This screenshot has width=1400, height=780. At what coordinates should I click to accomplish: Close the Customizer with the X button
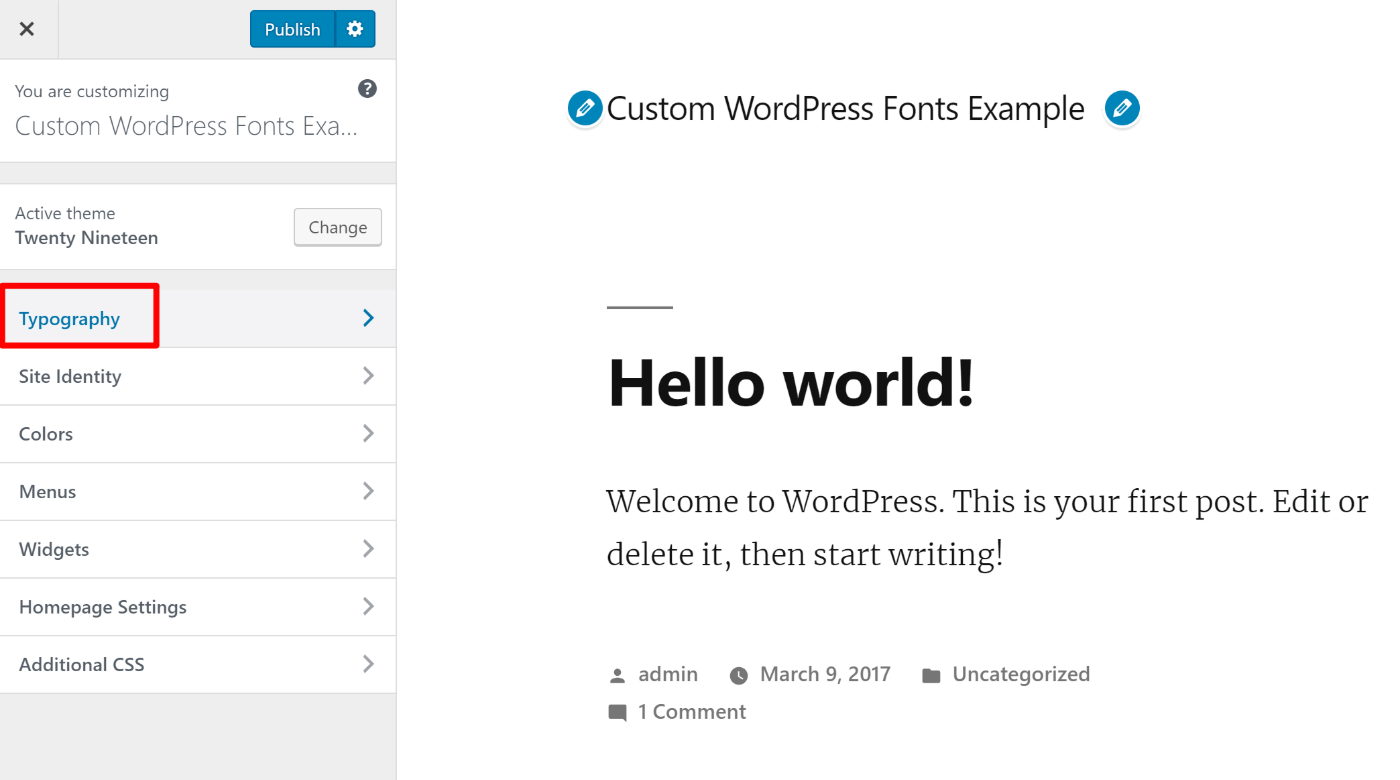tap(28, 28)
